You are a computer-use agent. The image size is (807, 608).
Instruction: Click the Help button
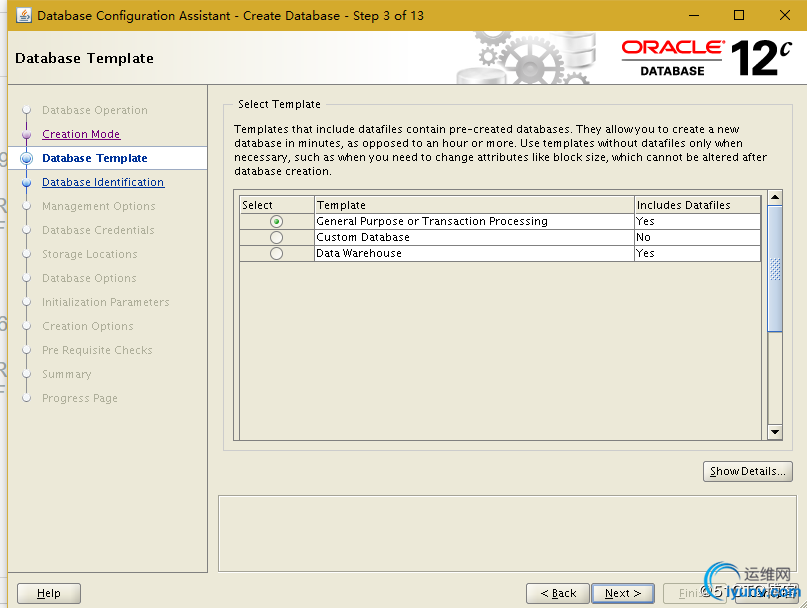[49, 593]
